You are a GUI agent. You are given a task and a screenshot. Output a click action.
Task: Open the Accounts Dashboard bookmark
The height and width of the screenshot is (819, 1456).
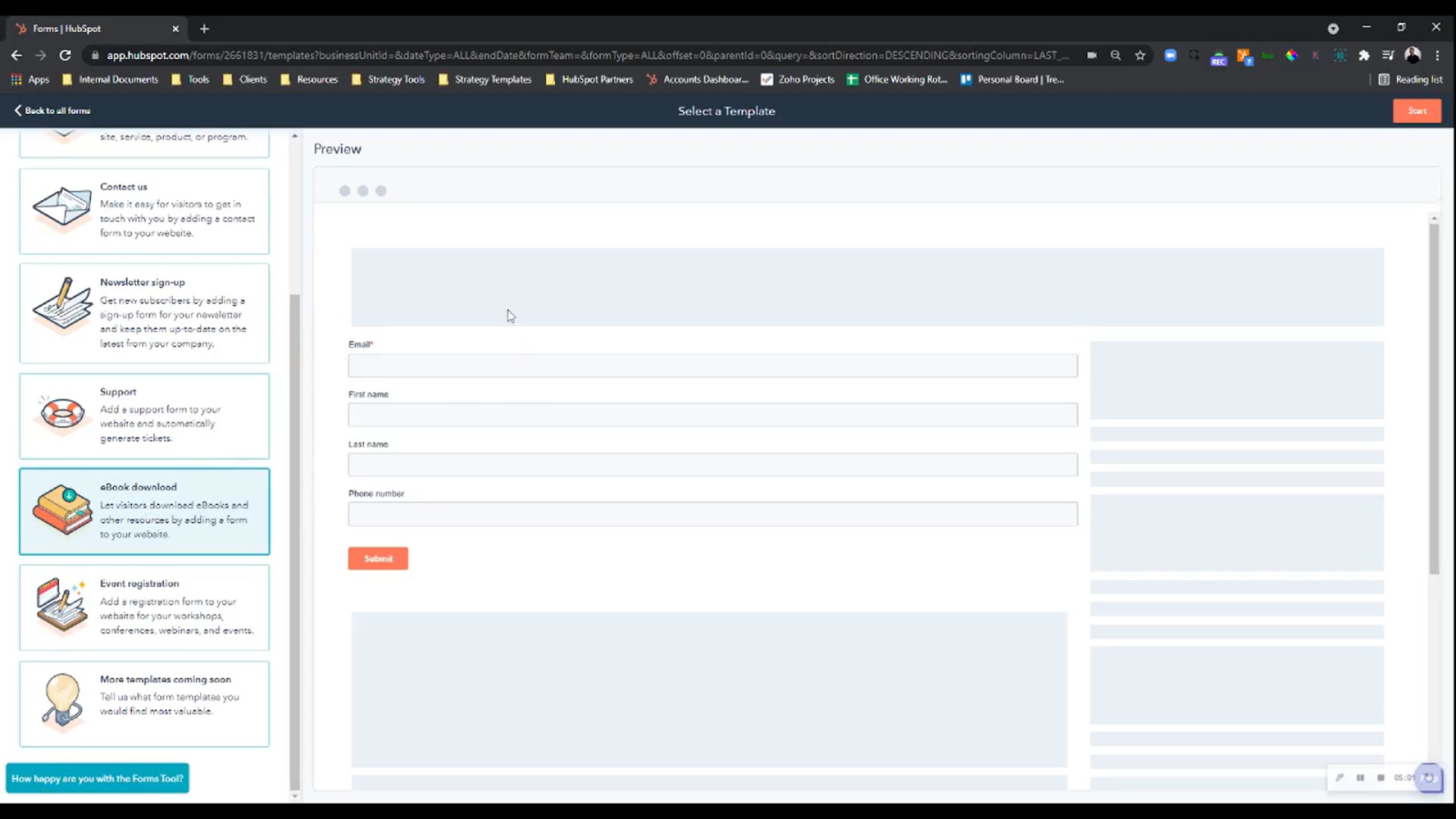coord(698,80)
